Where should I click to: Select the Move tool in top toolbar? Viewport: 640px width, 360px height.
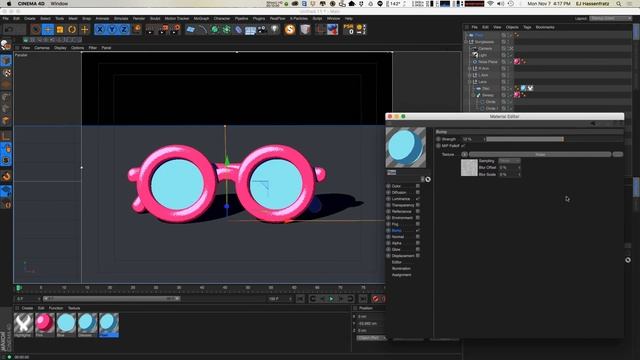pos(48,29)
